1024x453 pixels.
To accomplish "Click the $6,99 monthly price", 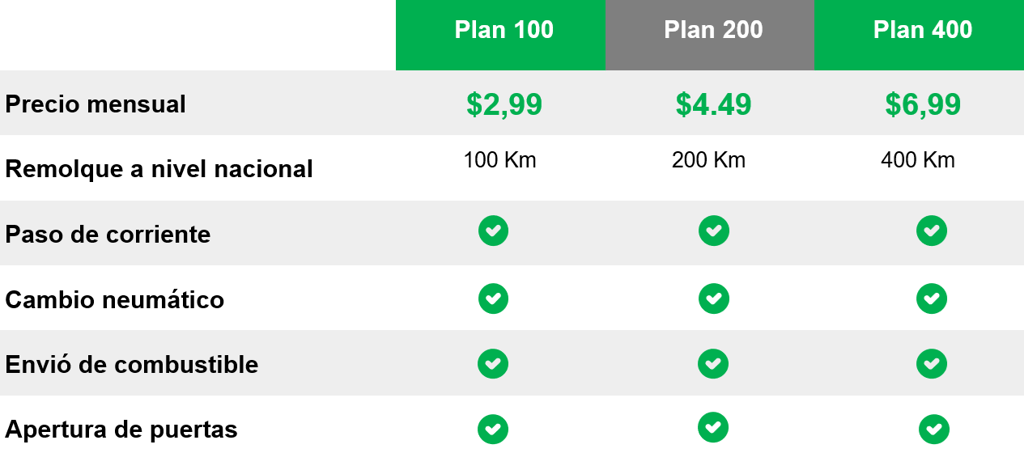I will pos(921,104).
